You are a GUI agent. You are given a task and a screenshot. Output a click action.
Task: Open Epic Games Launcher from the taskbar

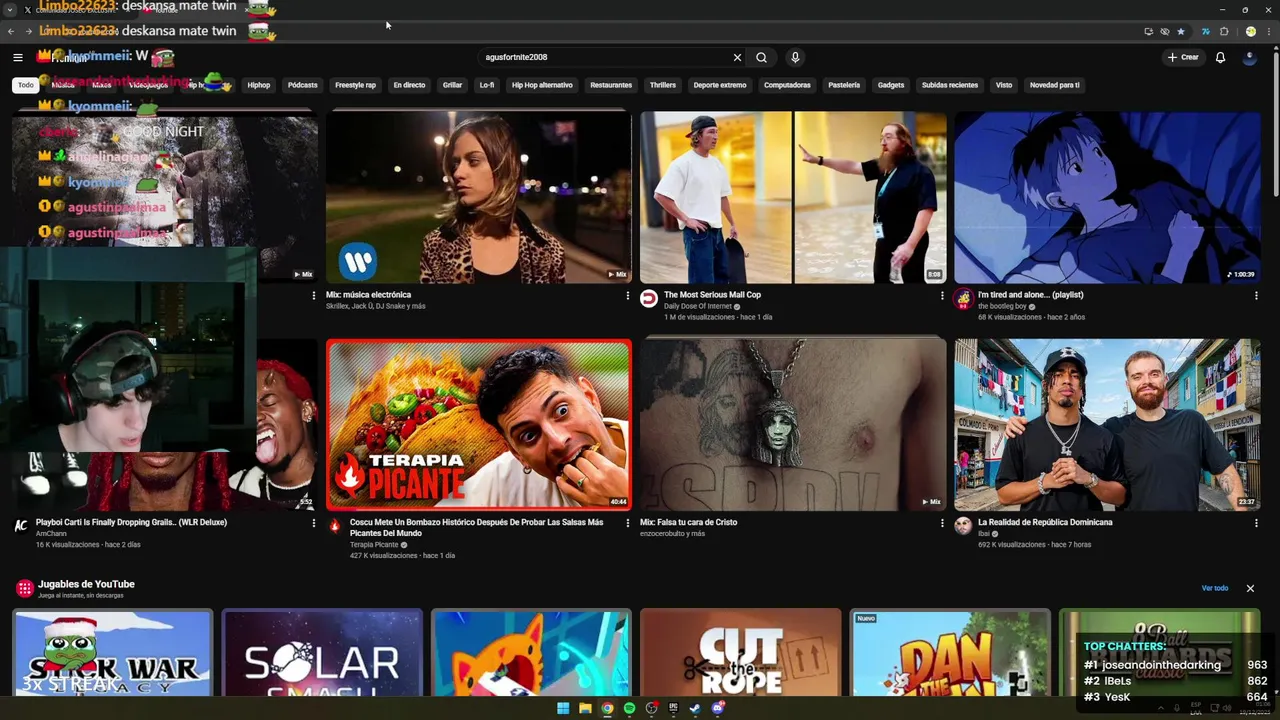[673, 708]
